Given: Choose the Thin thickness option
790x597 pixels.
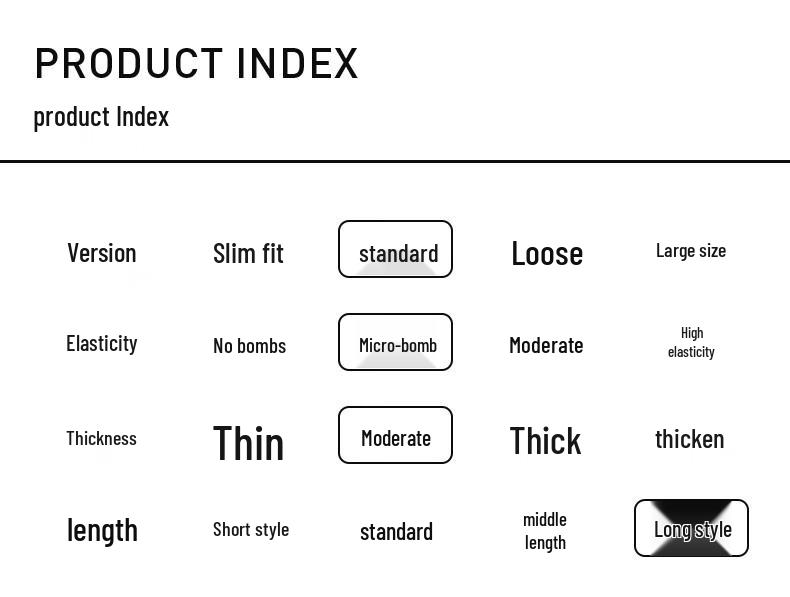Looking at the screenshot, I should pyautogui.click(x=248, y=442).
